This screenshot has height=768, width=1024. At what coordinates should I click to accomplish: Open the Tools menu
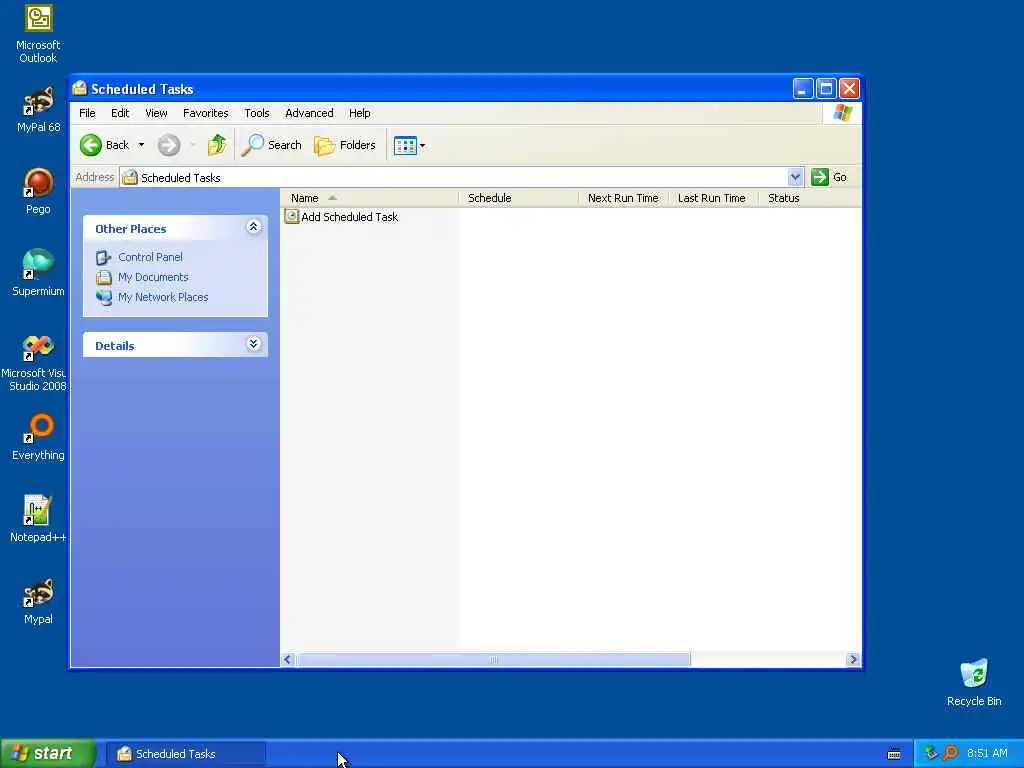pos(257,113)
